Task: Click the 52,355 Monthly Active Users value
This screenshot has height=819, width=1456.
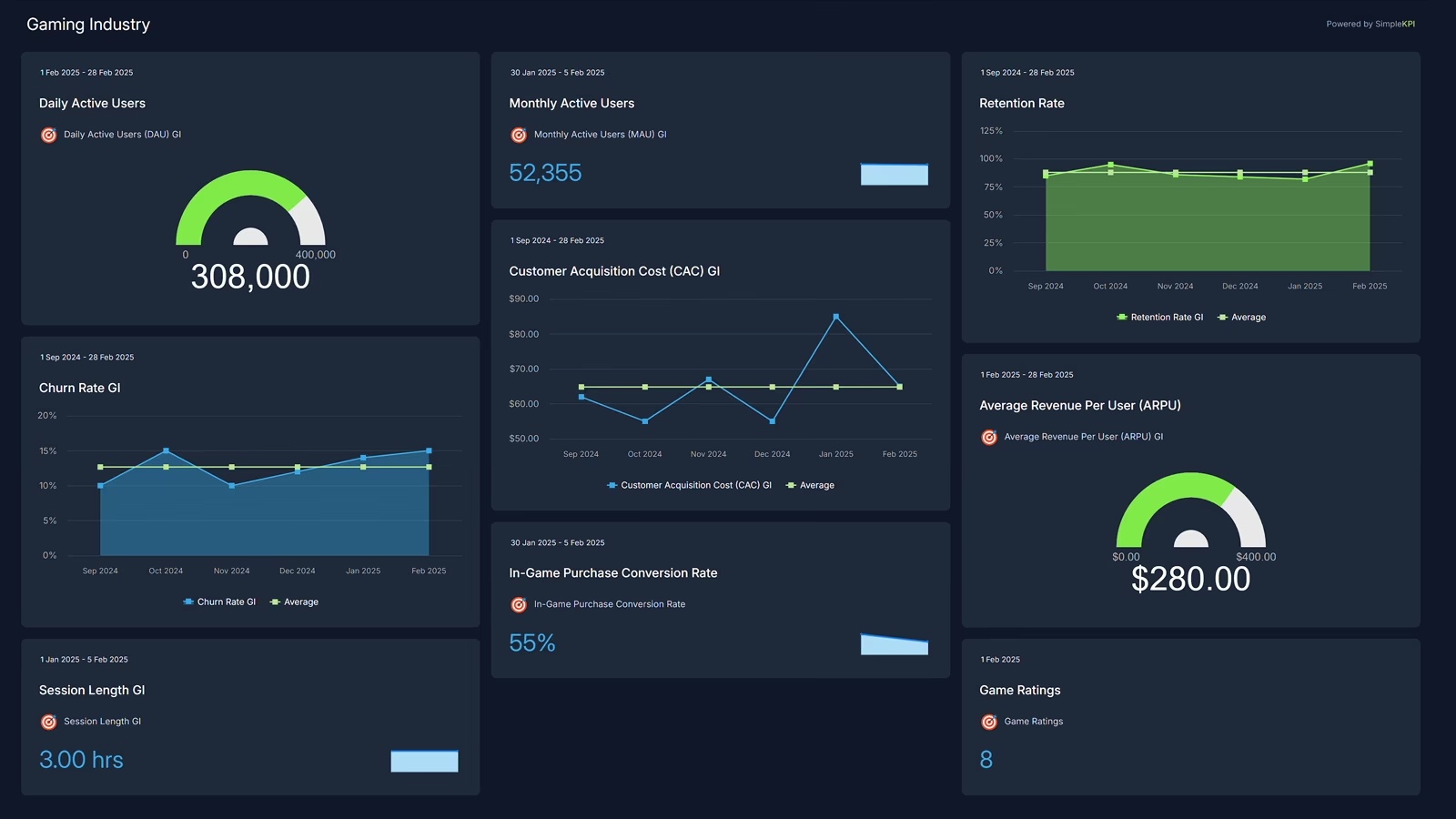Action: click(544, 173)
